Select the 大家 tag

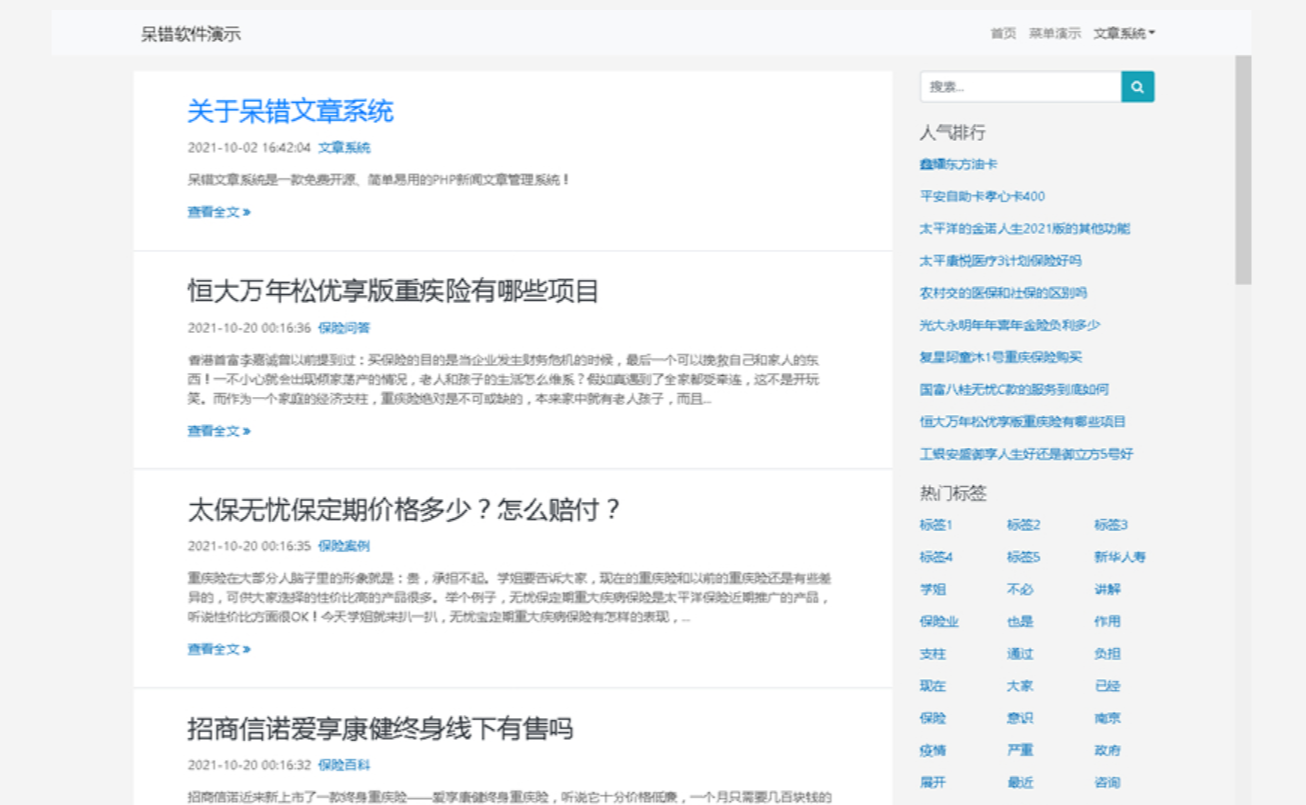pyautogui.click(x=1020, y=686)
